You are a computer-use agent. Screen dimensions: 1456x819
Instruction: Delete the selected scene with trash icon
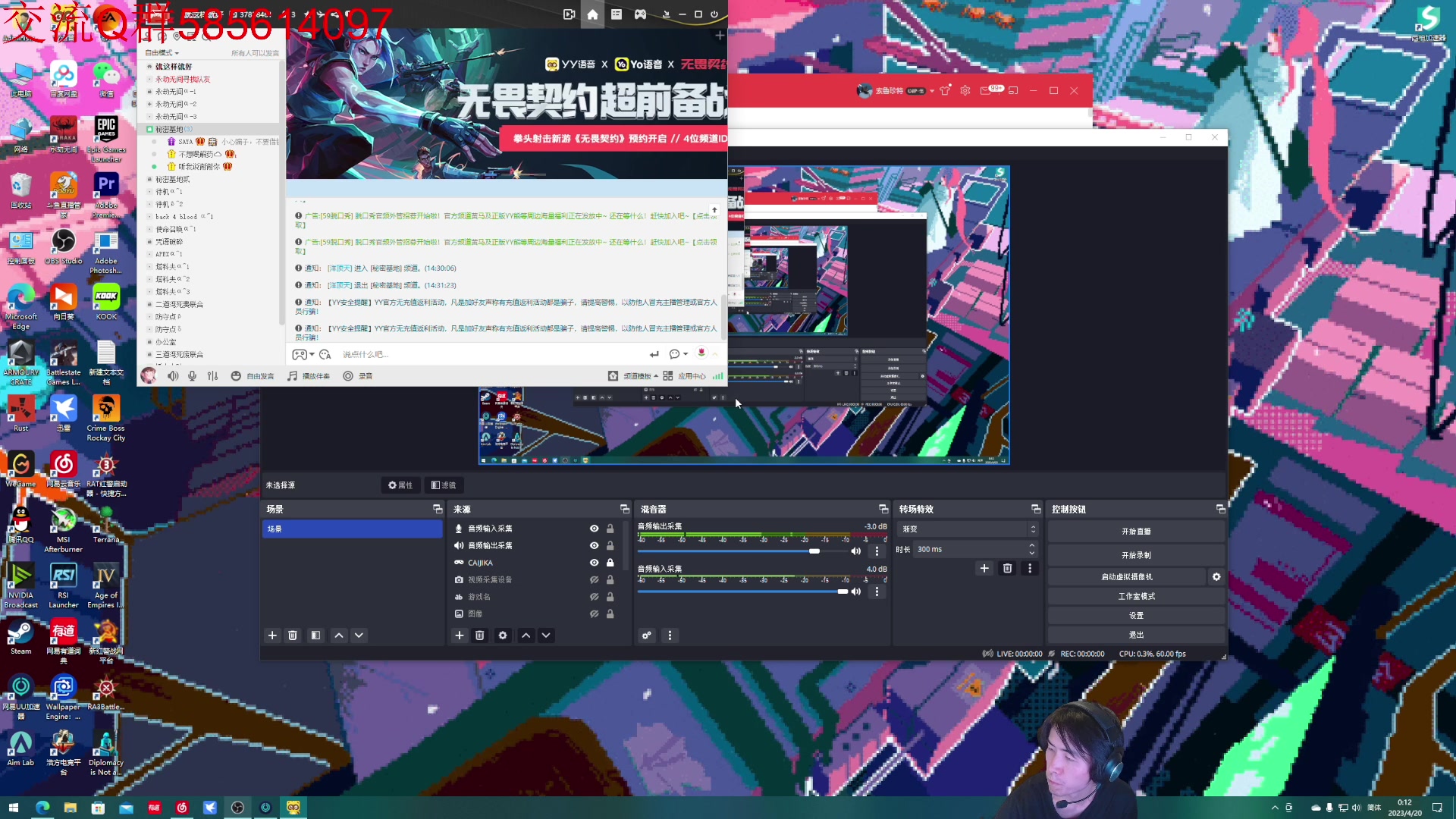click(293, 635)
